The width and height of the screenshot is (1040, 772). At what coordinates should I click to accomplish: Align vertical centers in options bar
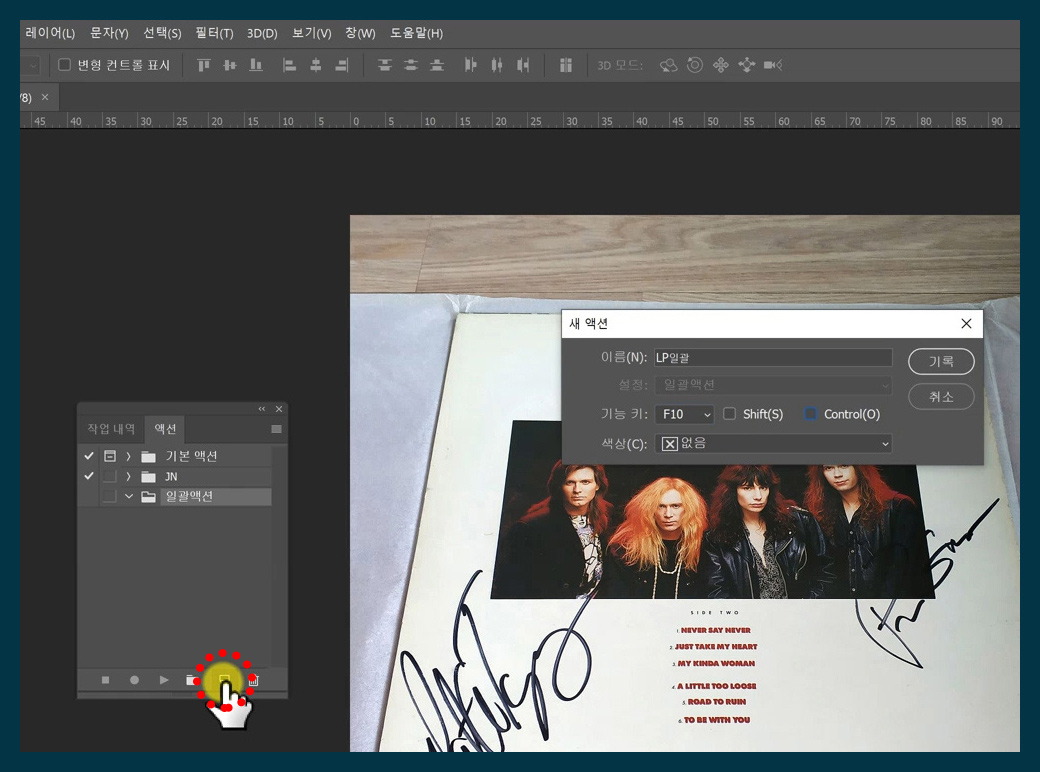[x=229, y=65]
